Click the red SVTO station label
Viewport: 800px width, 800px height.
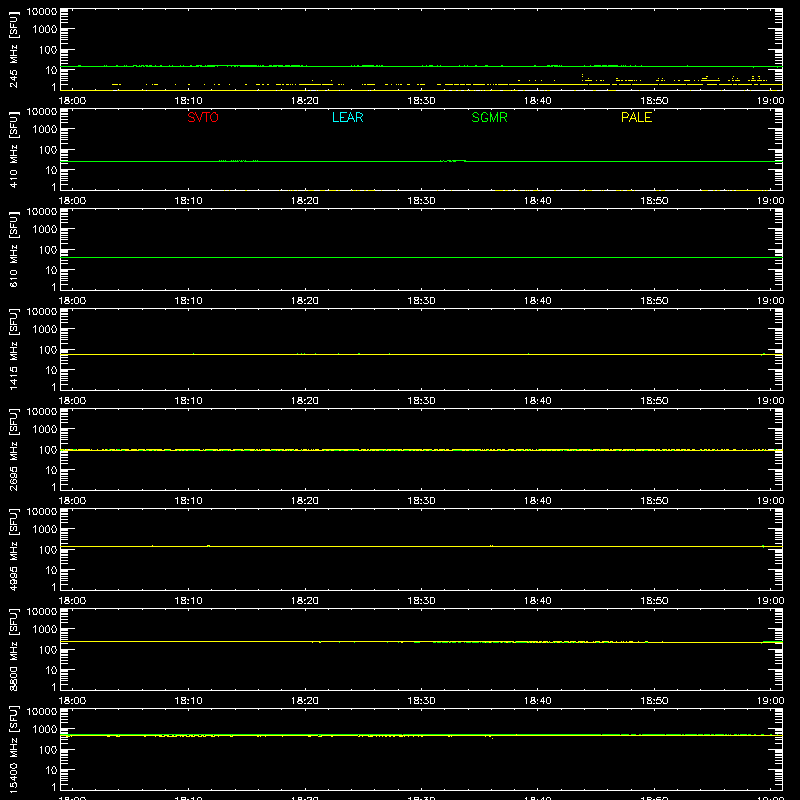click(203, 117)
